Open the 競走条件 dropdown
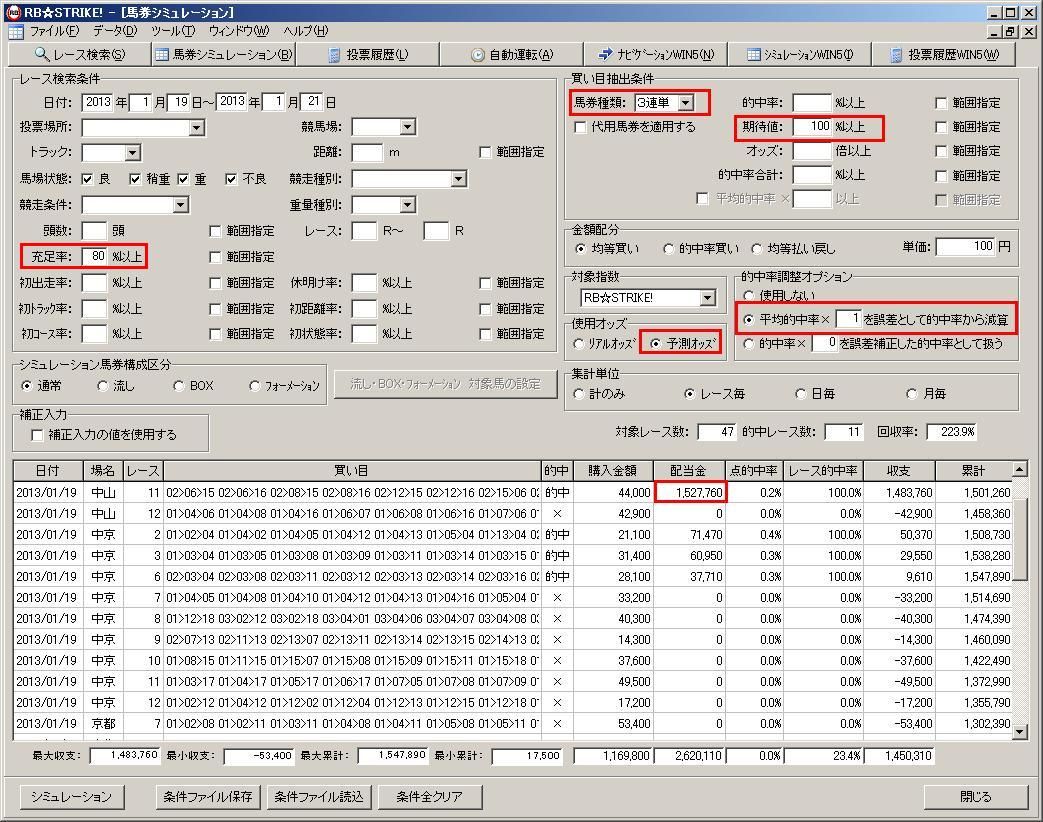This screenshot has width=1043, height=822. 180,205
